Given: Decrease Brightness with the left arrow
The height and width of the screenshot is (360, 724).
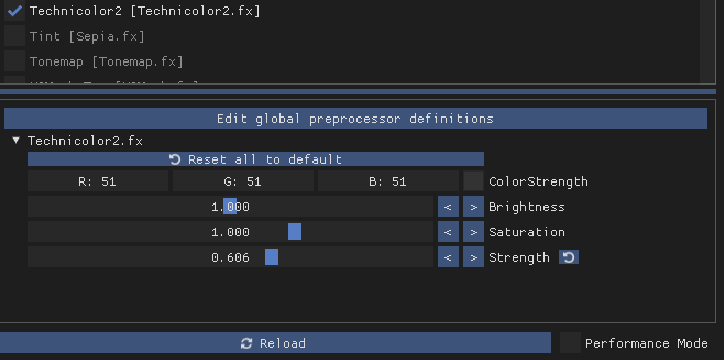Looking at the screenshot, I should [448, 207].
